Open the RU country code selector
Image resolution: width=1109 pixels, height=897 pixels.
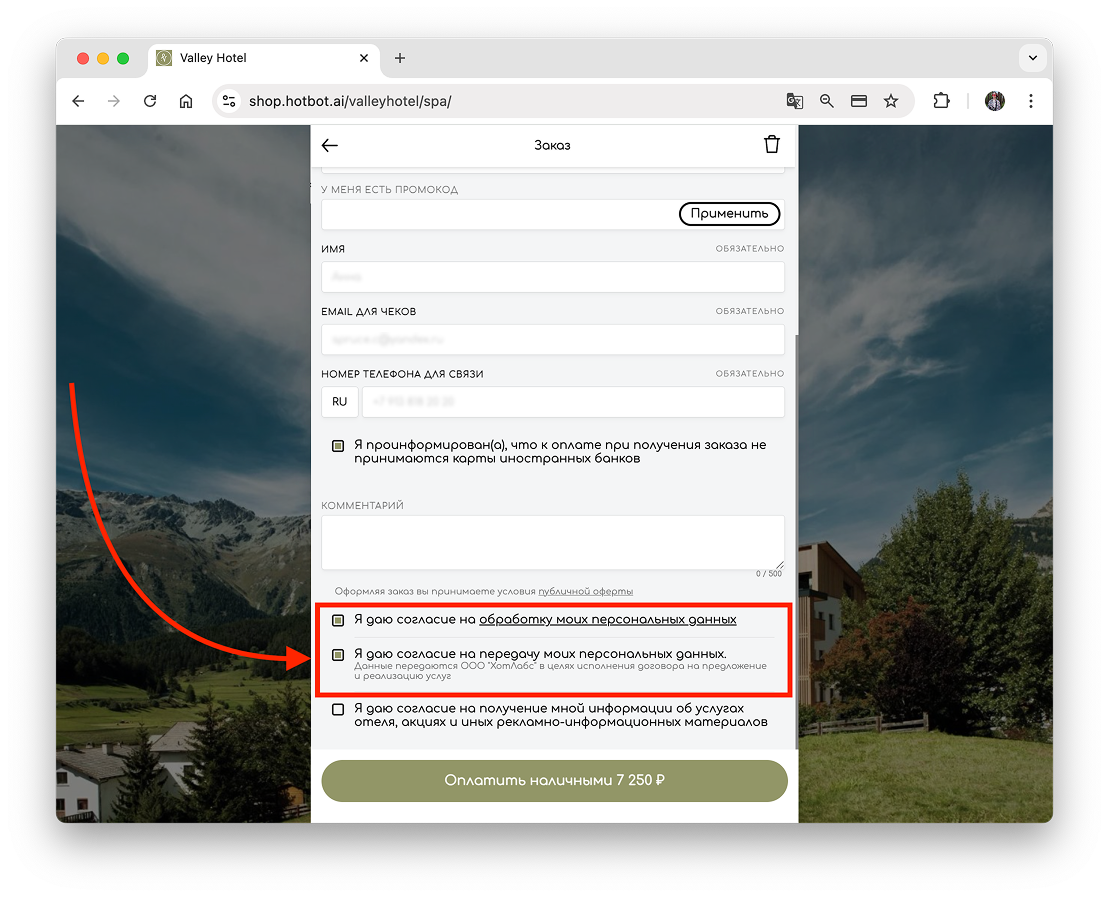(339, 402)
